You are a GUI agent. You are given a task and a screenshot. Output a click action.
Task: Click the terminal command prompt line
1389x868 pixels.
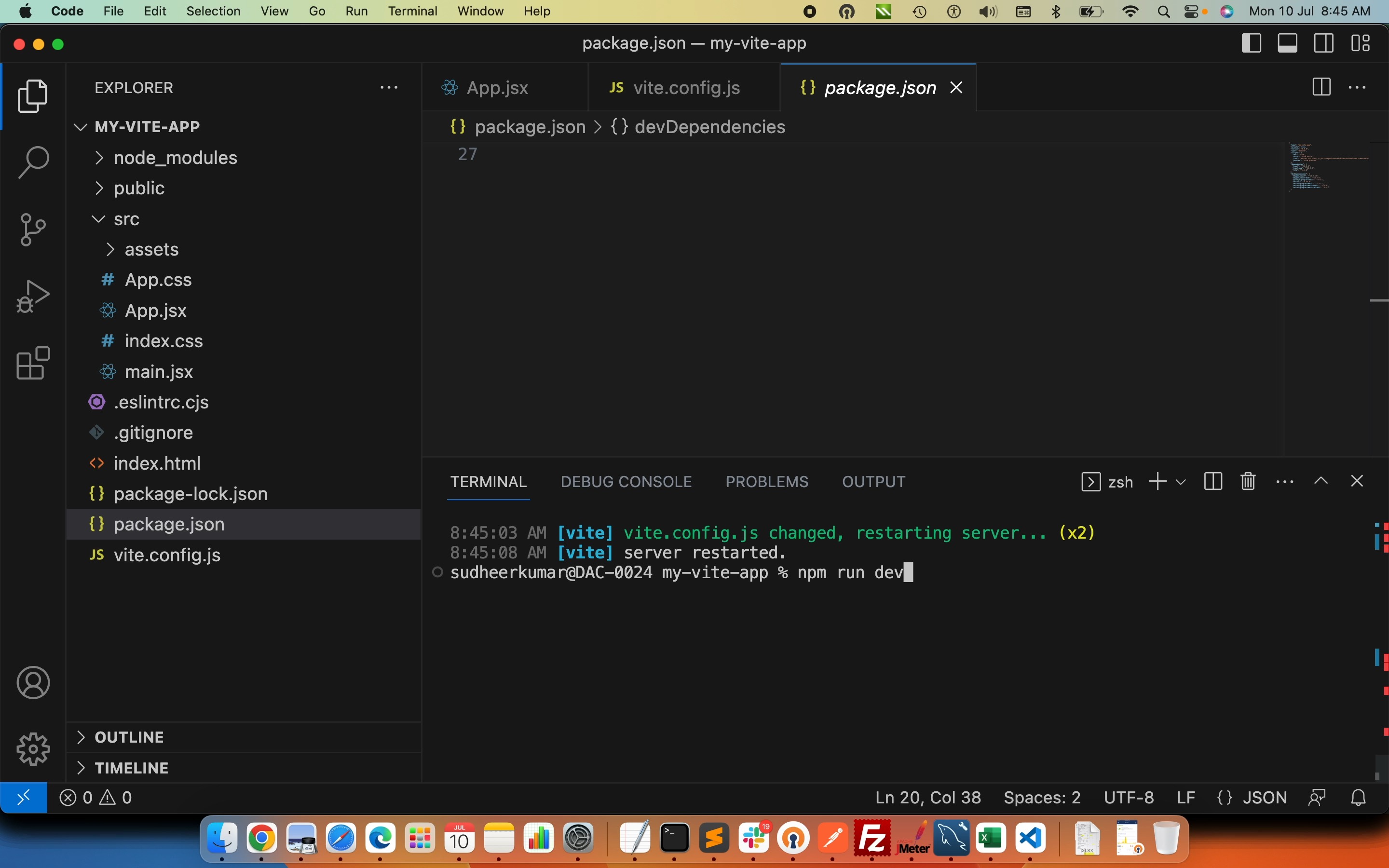(x=682, y=572)
